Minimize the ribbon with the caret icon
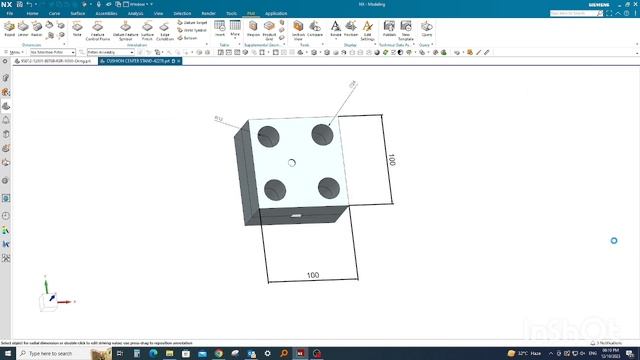The width and height of the screenshot is (640, 360). [x=618, y=13]
